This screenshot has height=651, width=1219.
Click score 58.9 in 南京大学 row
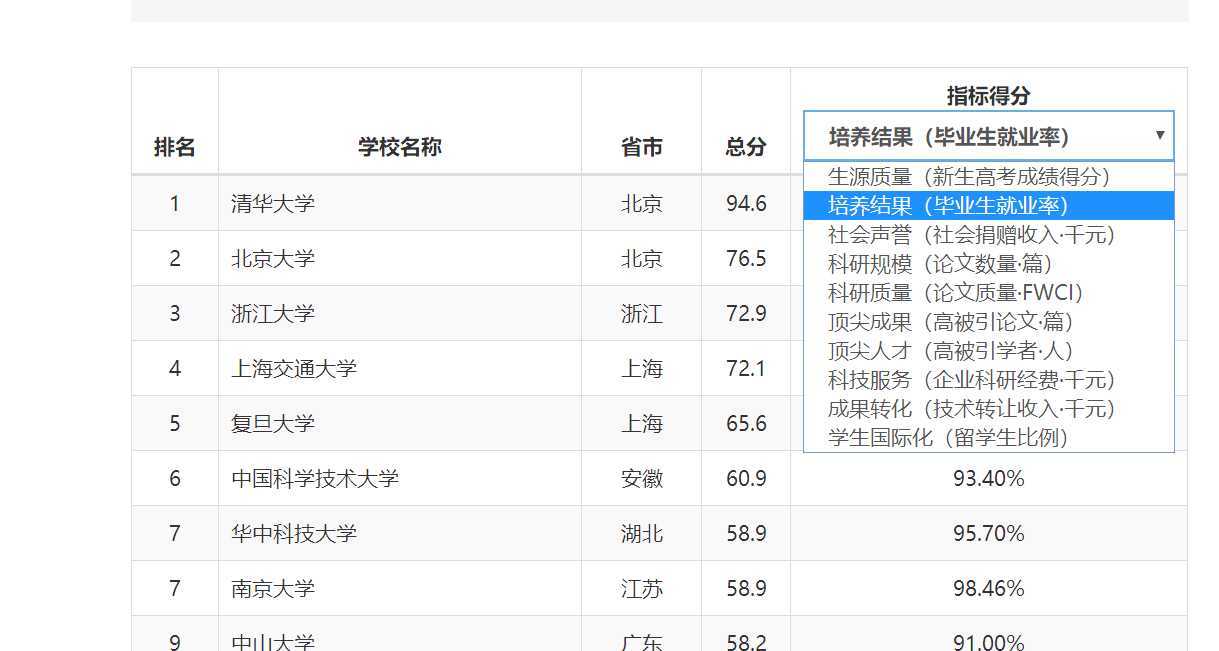[x=746, y=589]
